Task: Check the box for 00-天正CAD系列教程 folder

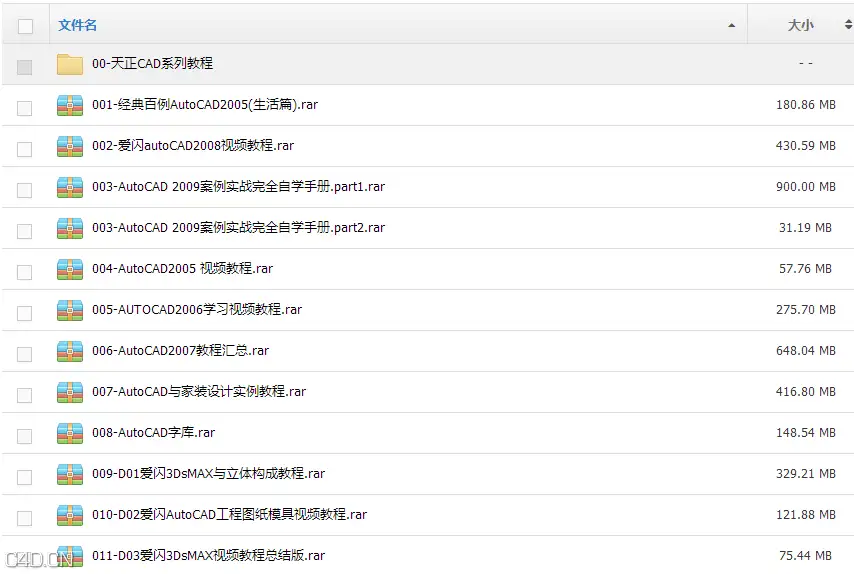Action: tap(25, 67)
